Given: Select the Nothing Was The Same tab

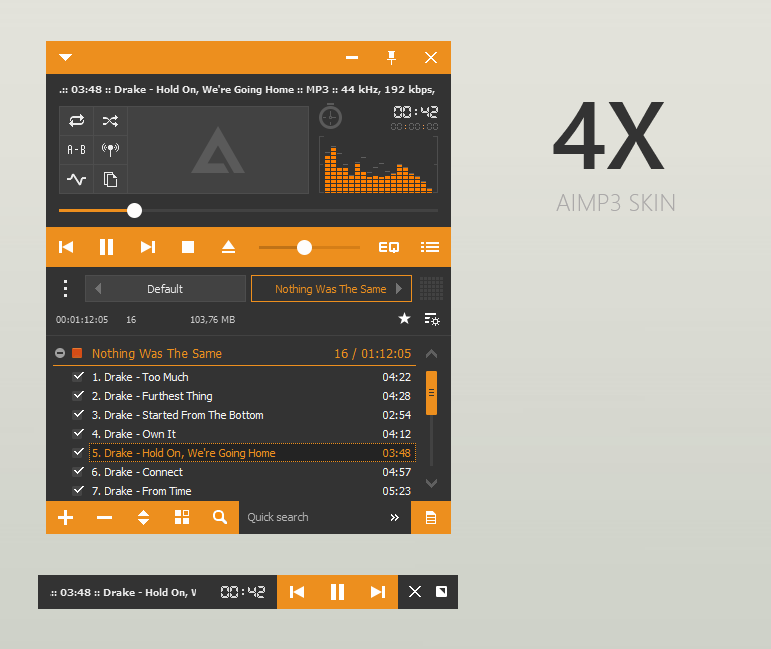Looking at the screenshot, I should pos(331,289).
